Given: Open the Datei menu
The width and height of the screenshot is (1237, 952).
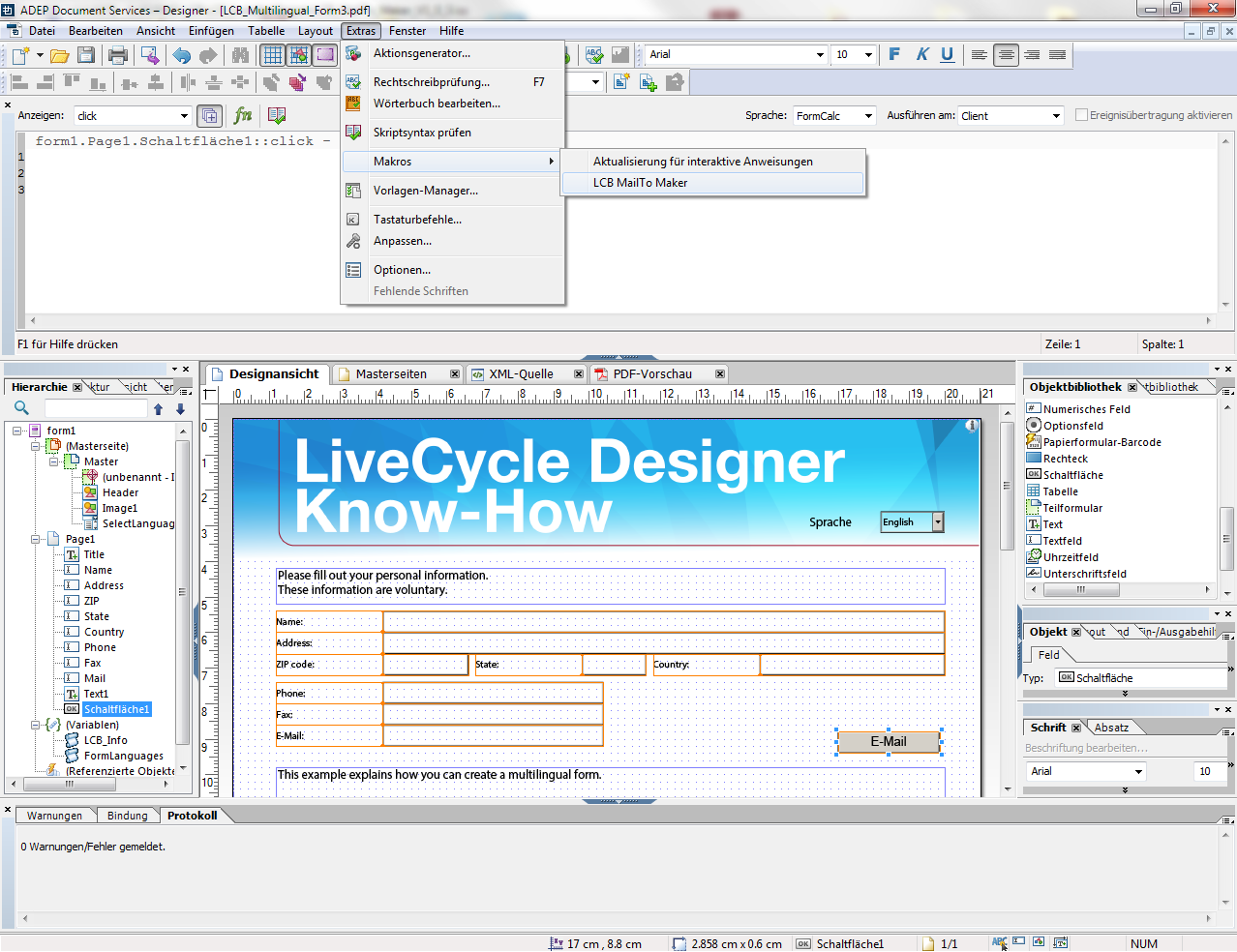Looking at the screenshot, I should pos(42,31).
